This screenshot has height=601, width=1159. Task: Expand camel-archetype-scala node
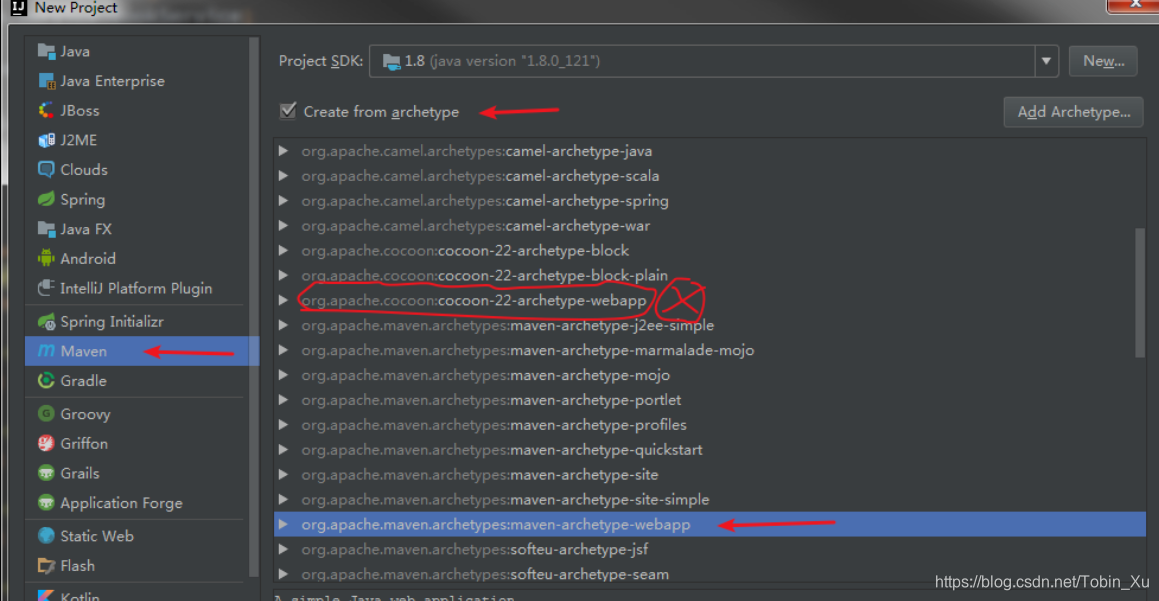pos(283,176)
